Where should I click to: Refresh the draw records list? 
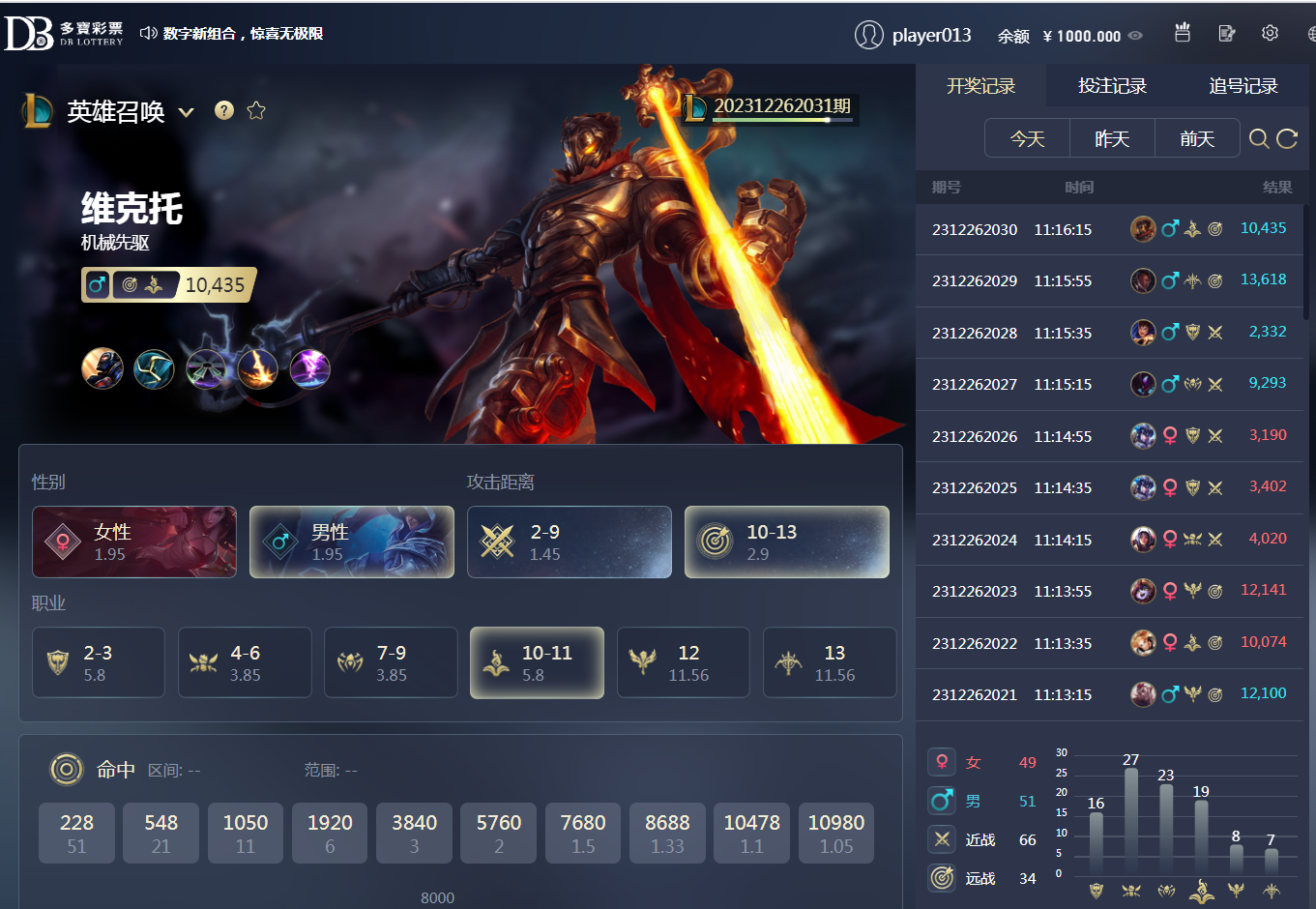click(1287, 138)
